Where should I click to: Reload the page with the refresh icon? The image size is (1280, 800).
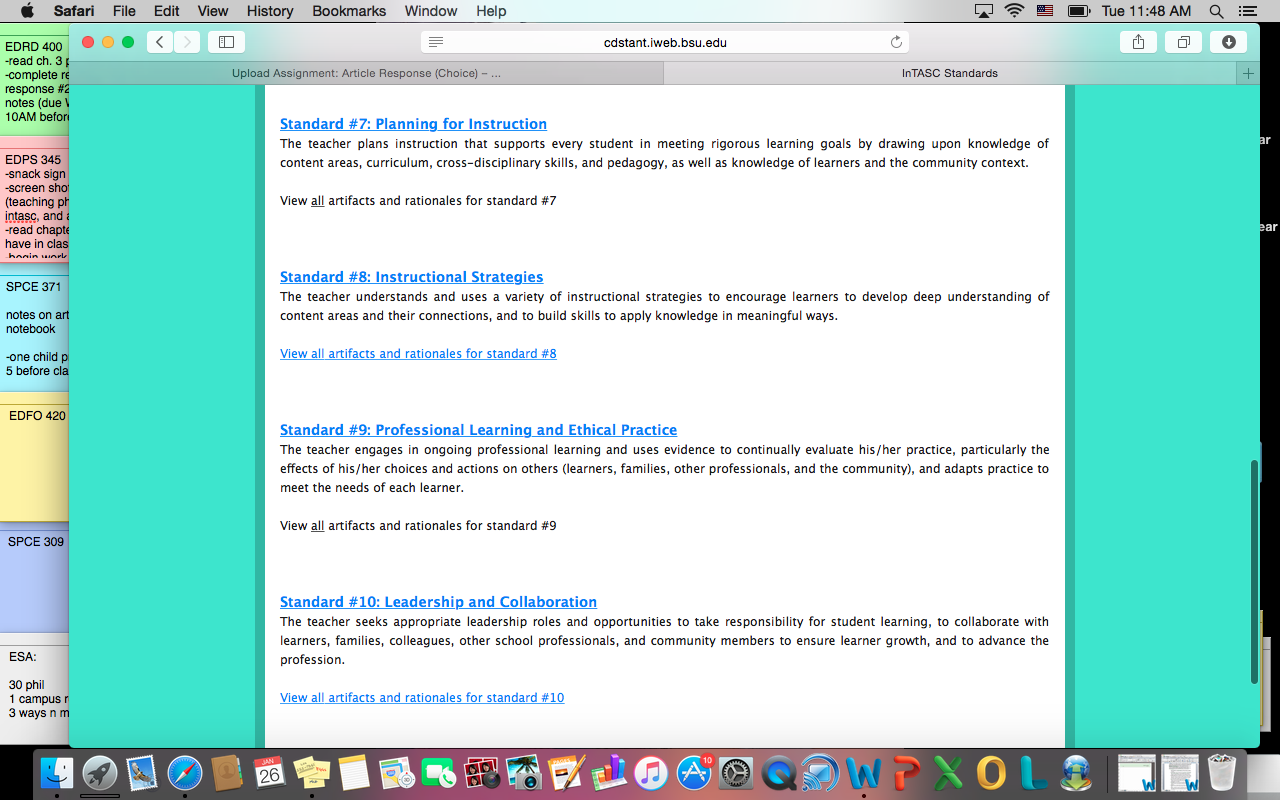click(x=896, y=42)
